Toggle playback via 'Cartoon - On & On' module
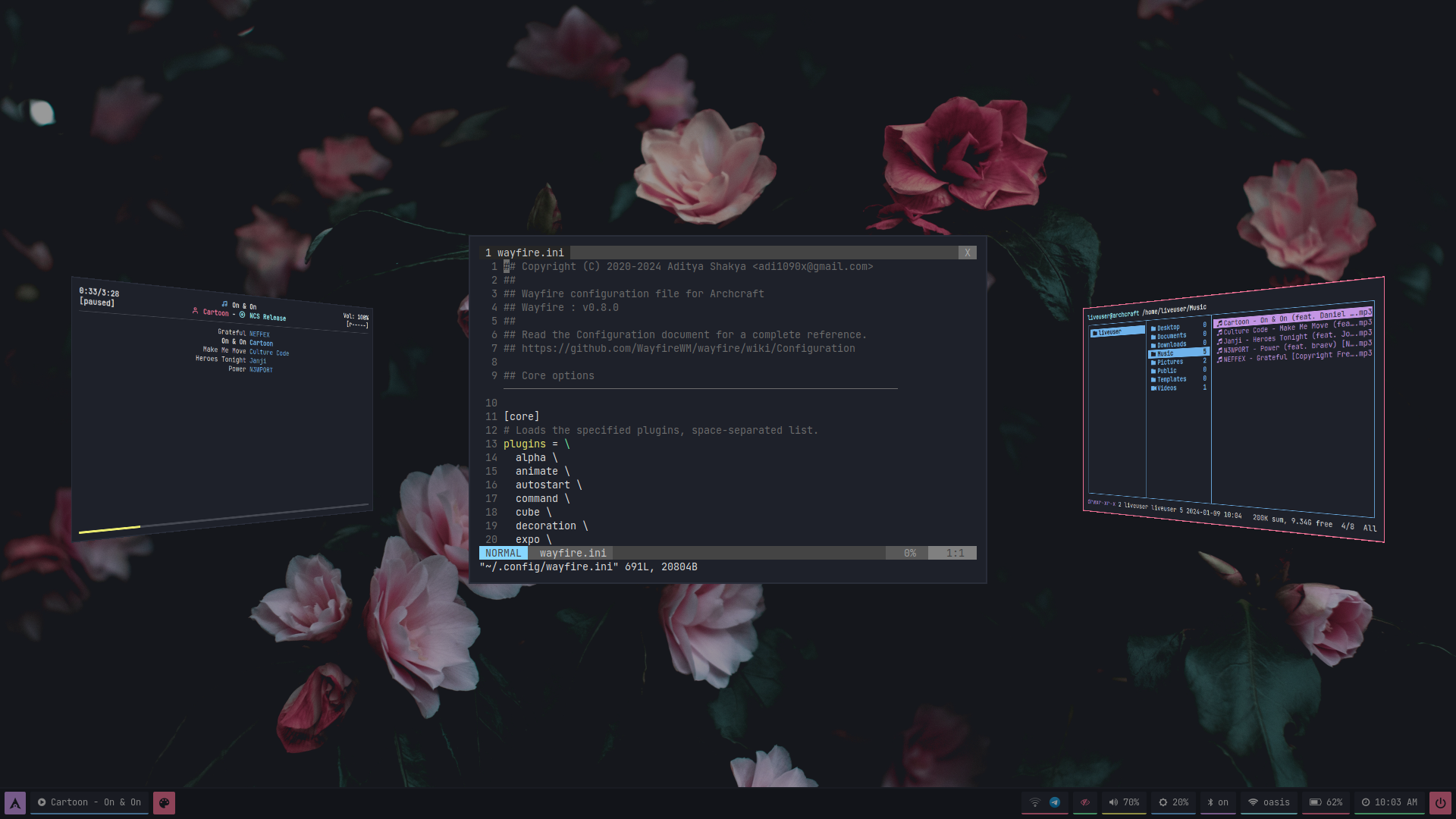The image size is (1456, 819). coord(89,802)
